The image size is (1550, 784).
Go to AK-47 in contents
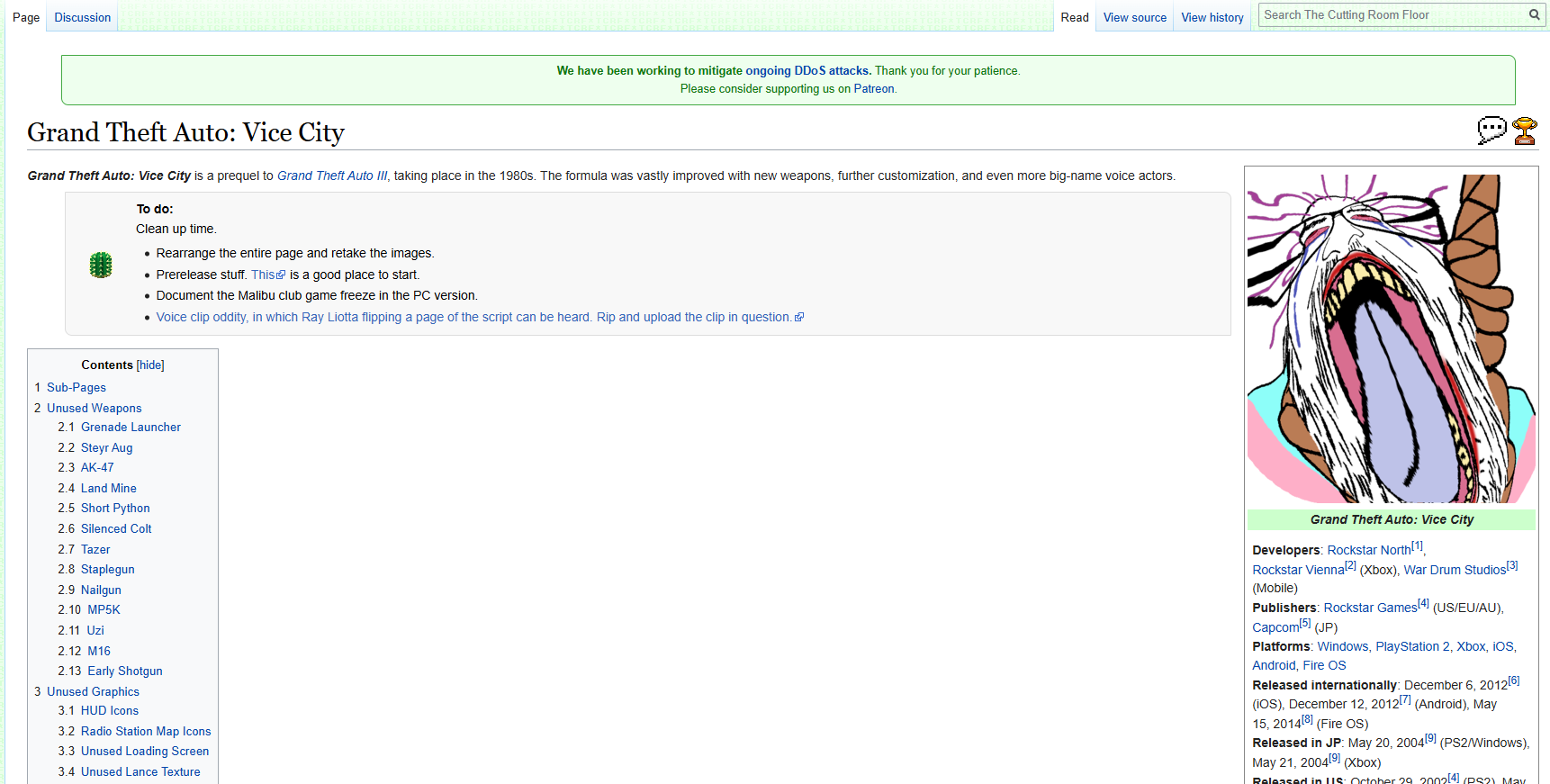coord(97,467)
